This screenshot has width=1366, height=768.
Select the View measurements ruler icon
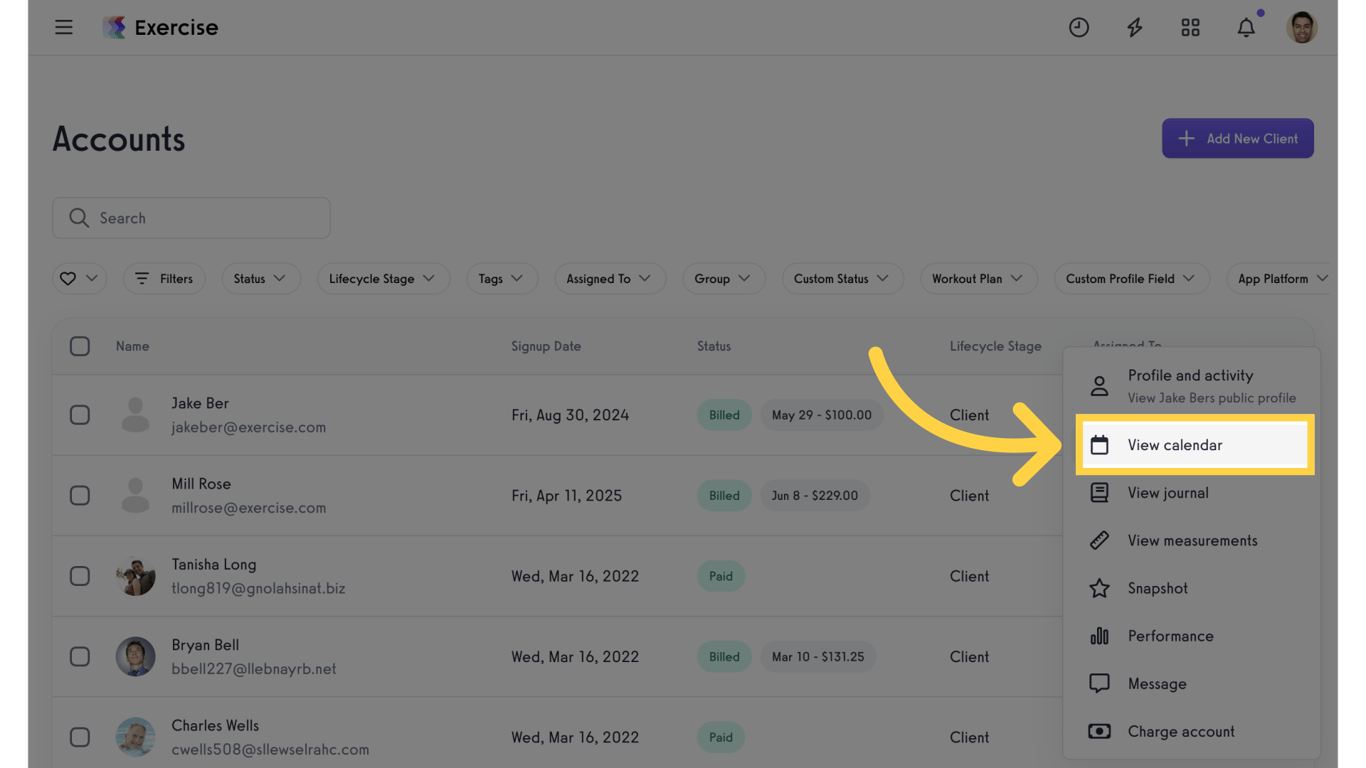pyautogui.click(x=1099, y=540)
